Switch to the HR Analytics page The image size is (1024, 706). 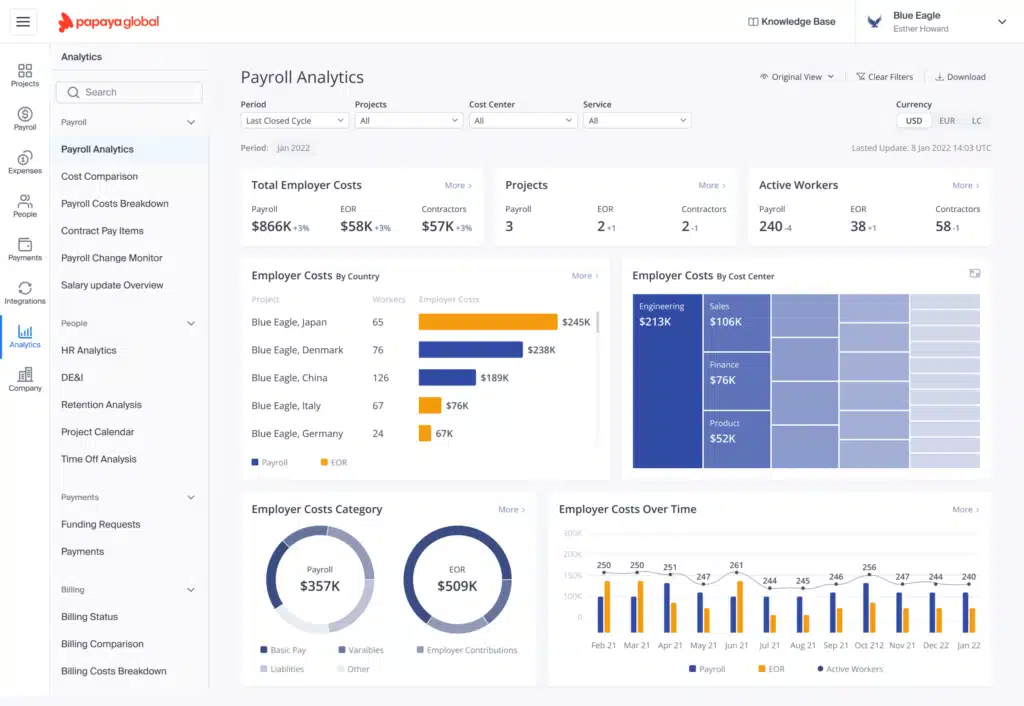tap(89, 350)
